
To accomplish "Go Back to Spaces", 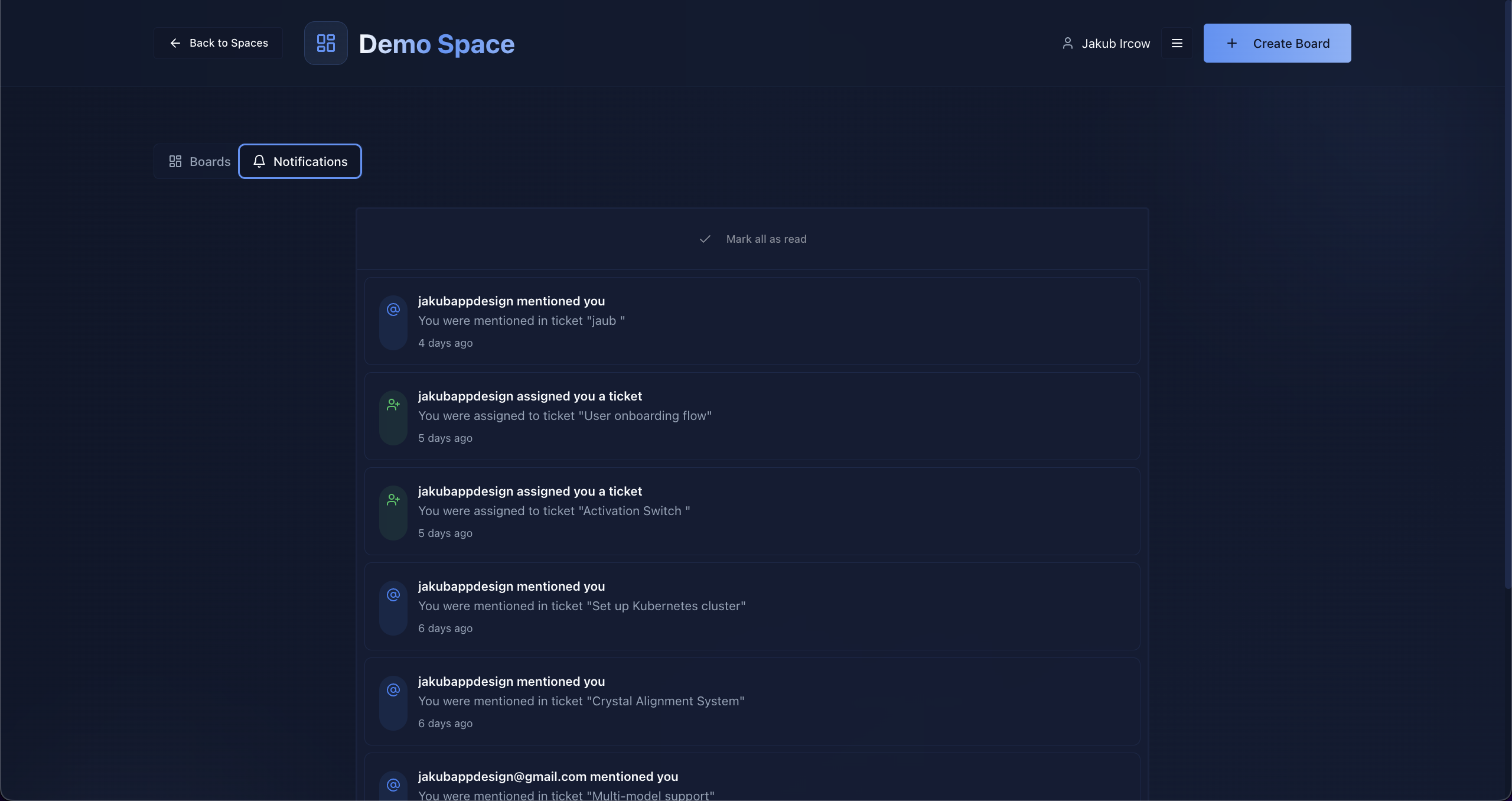I will click(219, 43).
